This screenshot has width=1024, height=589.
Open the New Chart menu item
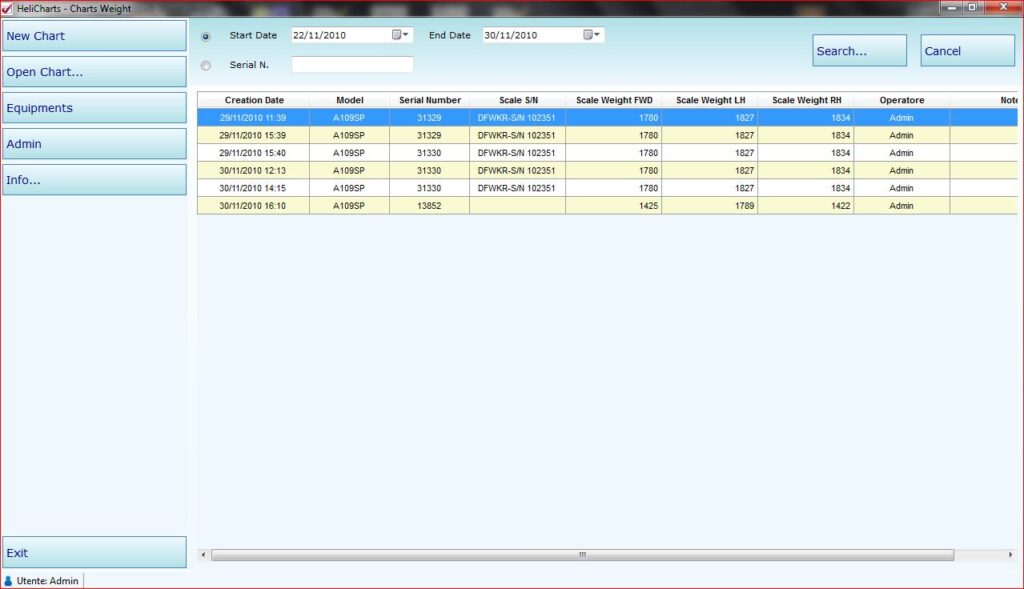94,36
